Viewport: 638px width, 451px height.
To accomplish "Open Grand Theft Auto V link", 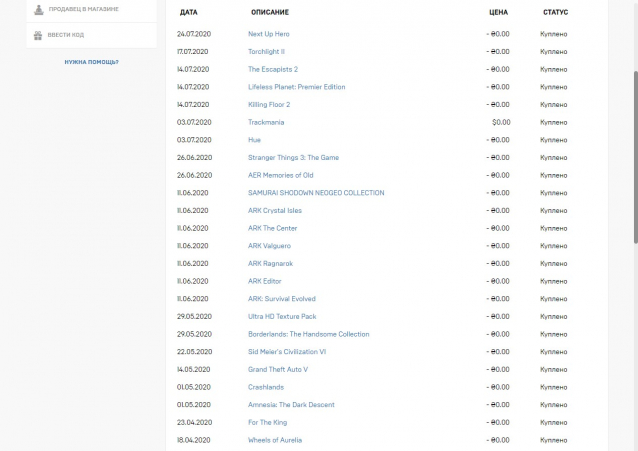I will coord(277,370).
